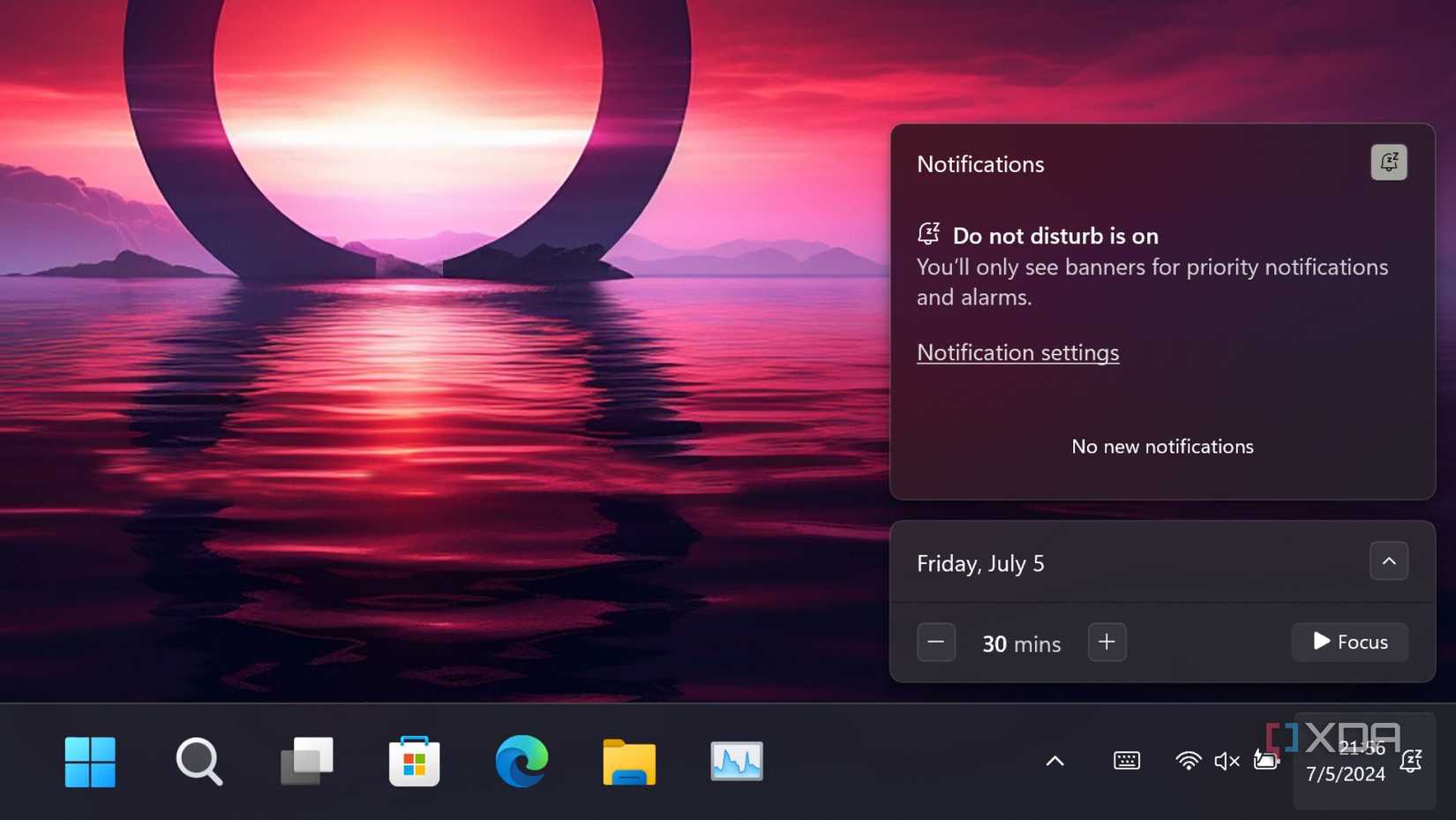
Task: Click the "Do not disturb is on" heading
Action: (x=1055, y=236)
